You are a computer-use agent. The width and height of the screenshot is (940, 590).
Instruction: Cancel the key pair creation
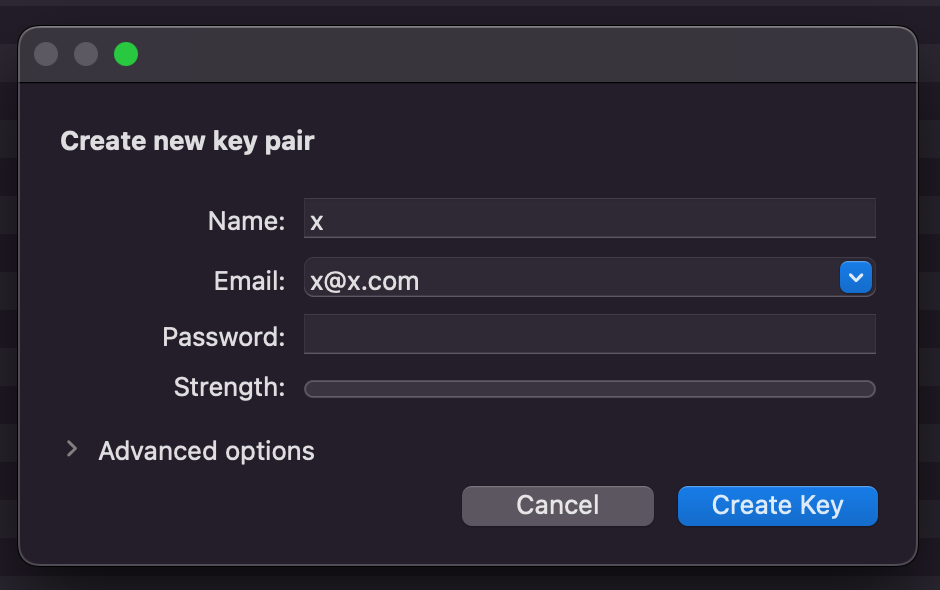click(558, 505)
